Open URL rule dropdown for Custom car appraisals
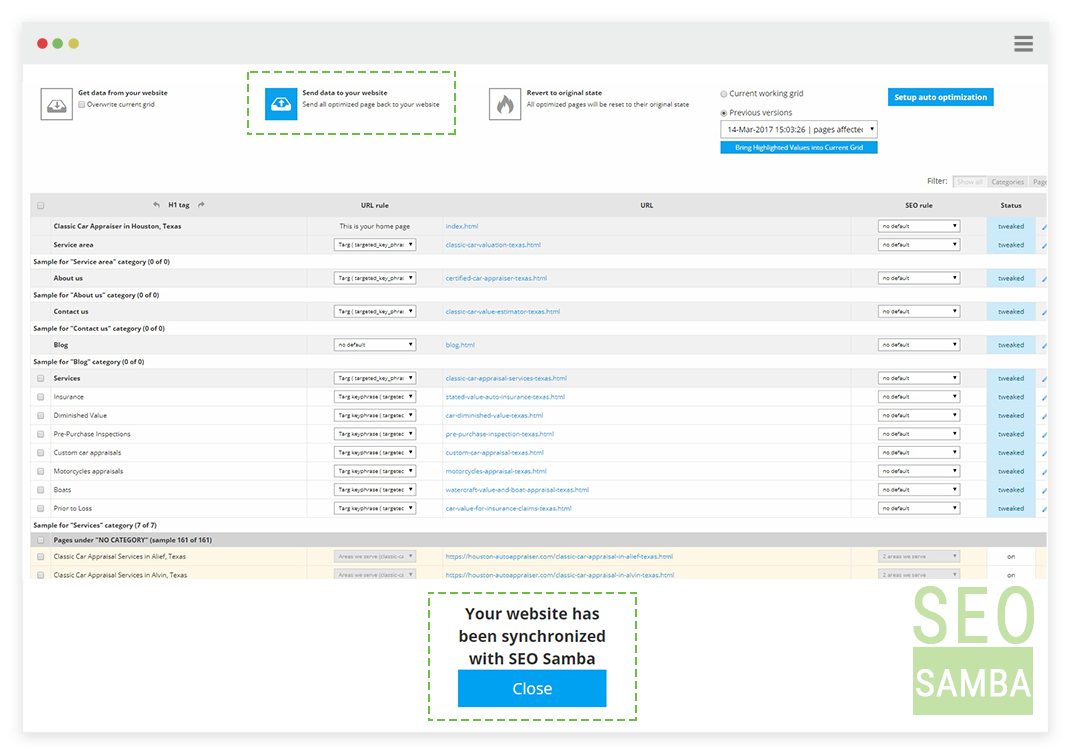The image size is (1070, 756). (x=375, y=452)
